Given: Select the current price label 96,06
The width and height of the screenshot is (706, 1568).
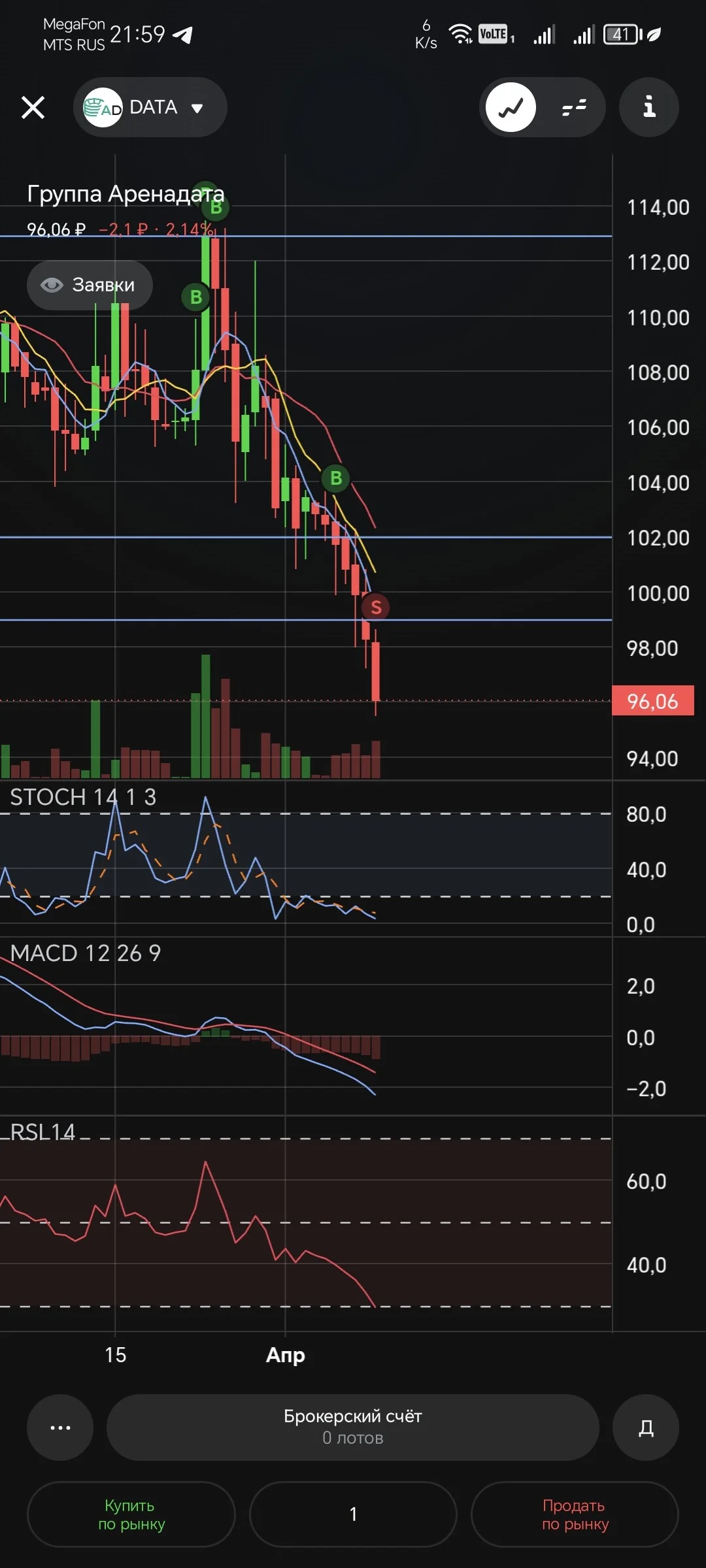Looking at the screenshot, I should click(652, 701).
